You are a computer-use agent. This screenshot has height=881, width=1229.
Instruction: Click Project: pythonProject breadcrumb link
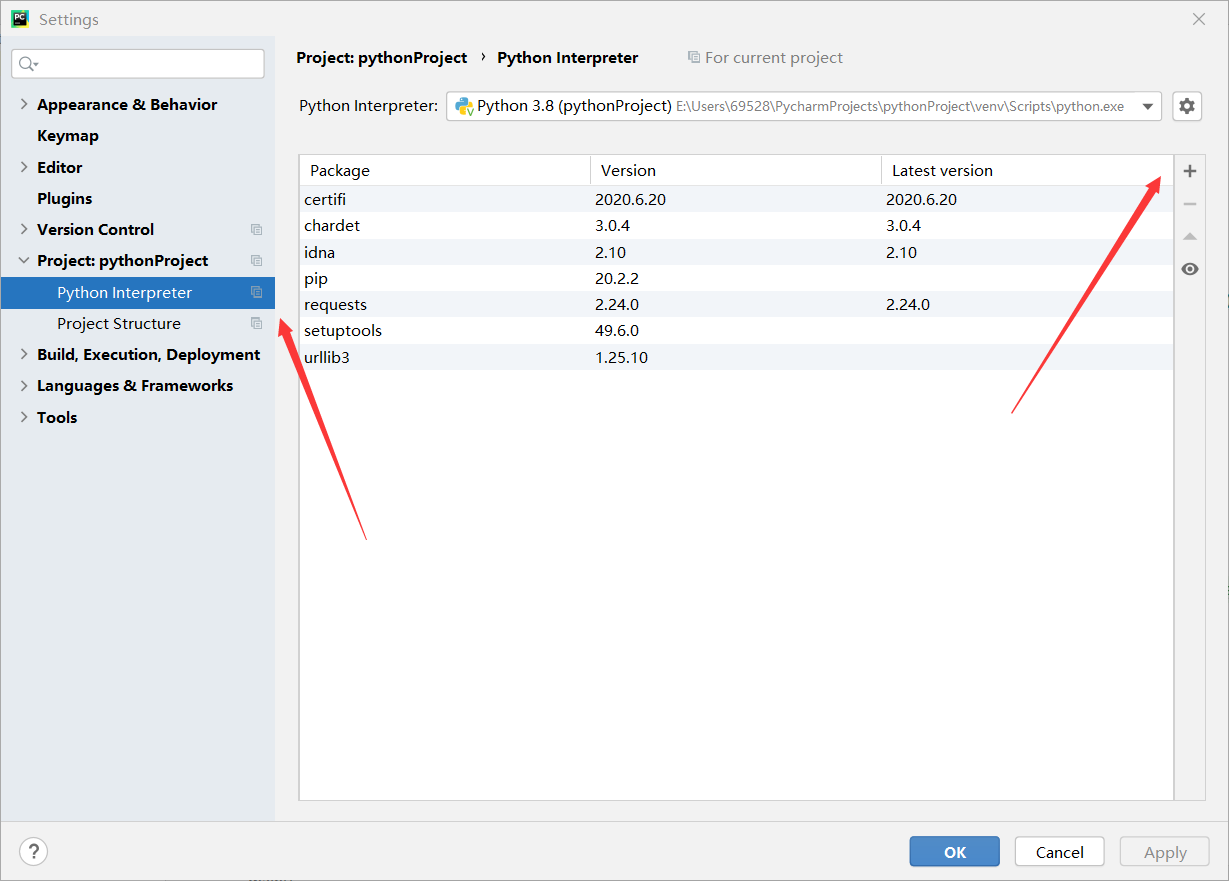[x=382, y=58]
